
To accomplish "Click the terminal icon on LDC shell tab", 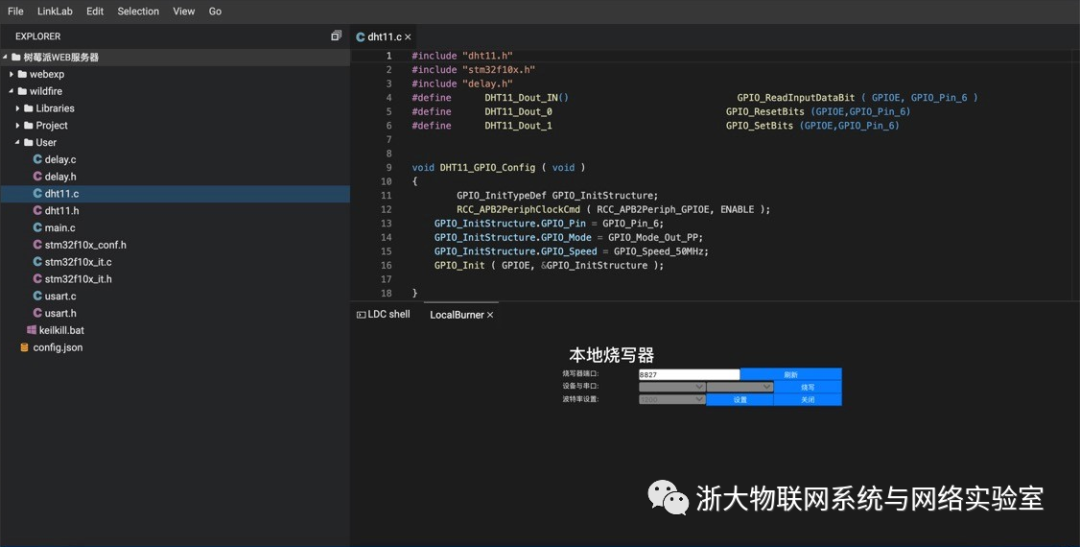I will [x=361, y=315].
